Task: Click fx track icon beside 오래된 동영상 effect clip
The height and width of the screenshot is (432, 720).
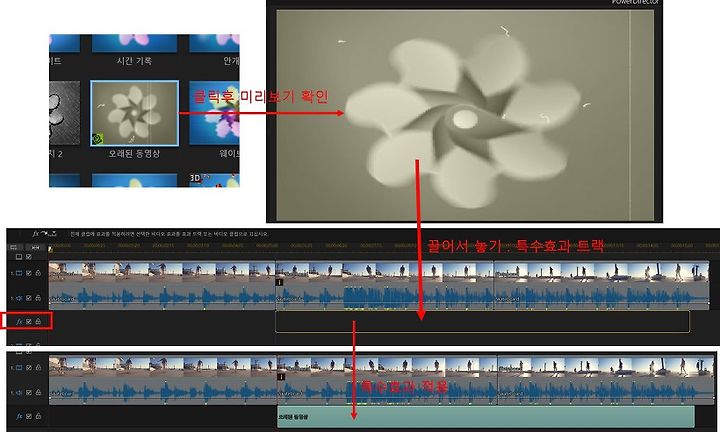Action: [x=19, y=416]
